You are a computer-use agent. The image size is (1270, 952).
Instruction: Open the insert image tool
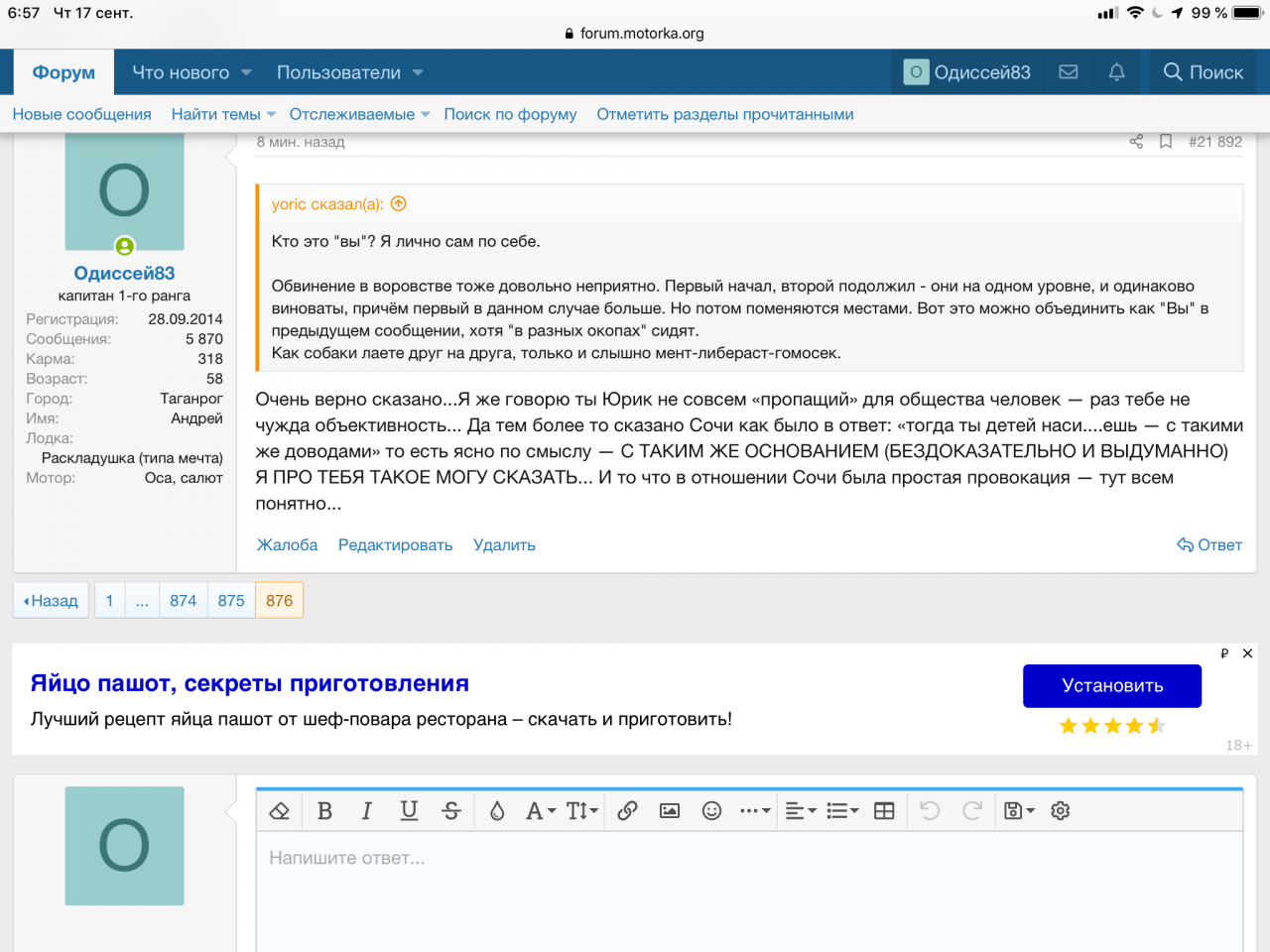670,811
